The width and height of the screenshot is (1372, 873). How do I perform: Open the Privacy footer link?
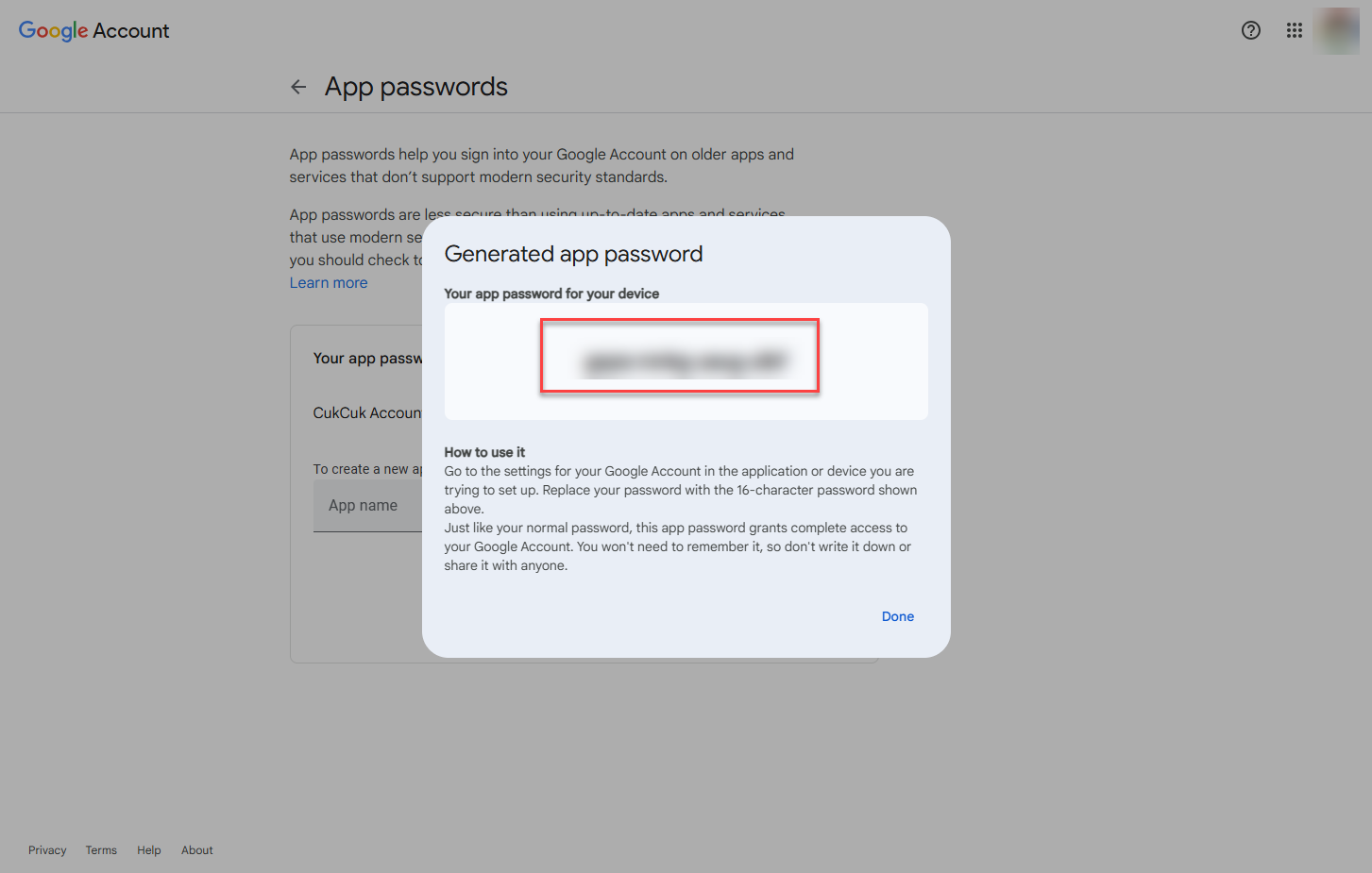tap(47, 850)
